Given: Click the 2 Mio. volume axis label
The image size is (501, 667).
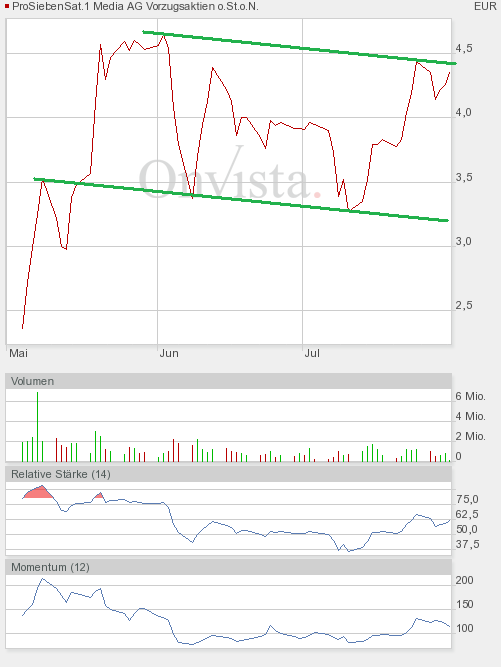Looking at the screenshot, I should pyautogui.click(x=470, y=436).
